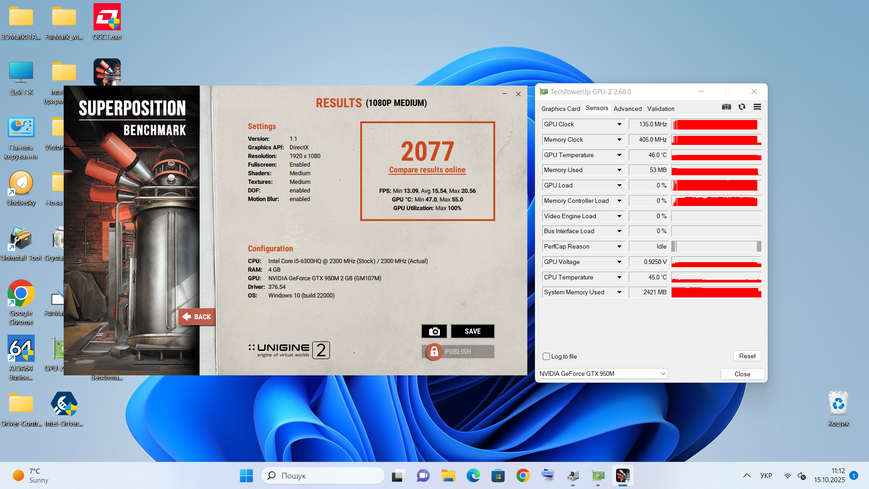The height and width of the screenshot is (489, 869).
Task: Switch to the Graphics Card tab
Action: point(560,109)
